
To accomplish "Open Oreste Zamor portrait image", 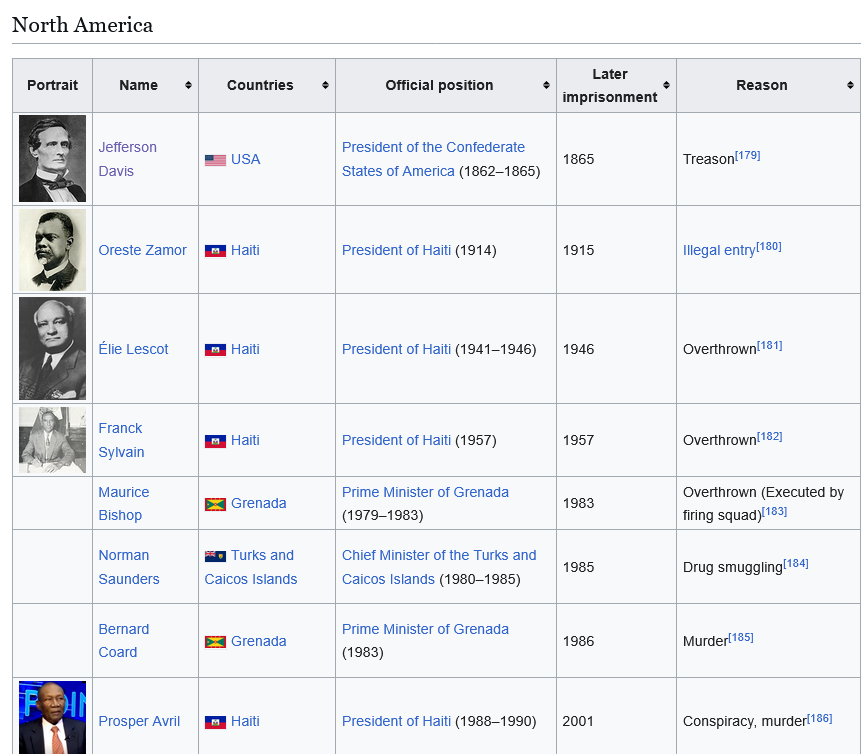I will (52, 250).
